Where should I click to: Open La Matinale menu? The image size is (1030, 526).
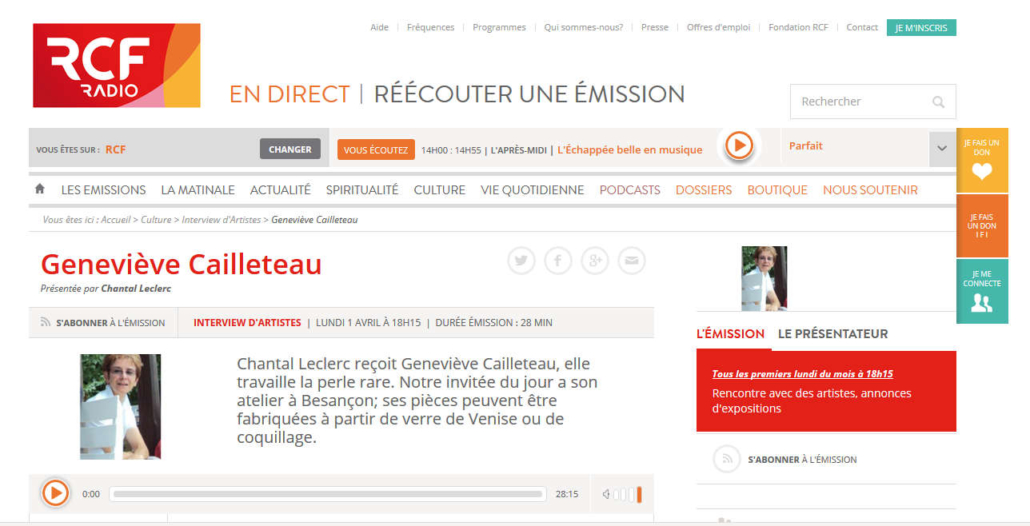198,190
